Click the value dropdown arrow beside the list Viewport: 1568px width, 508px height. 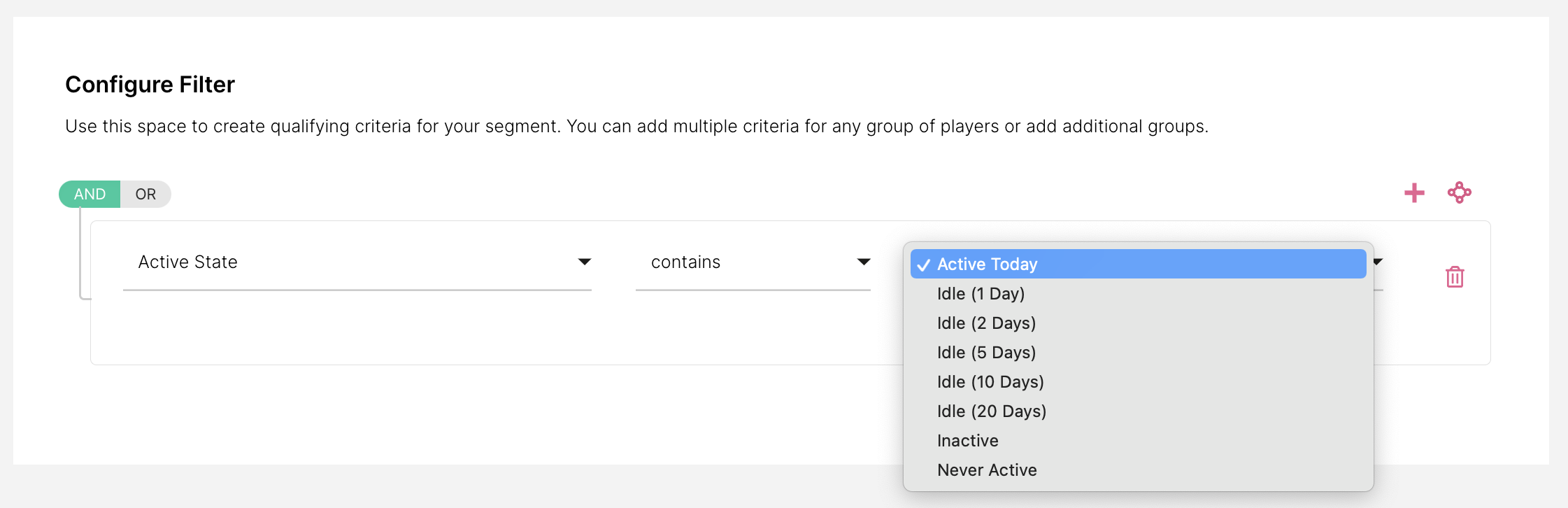[1378, 262]
